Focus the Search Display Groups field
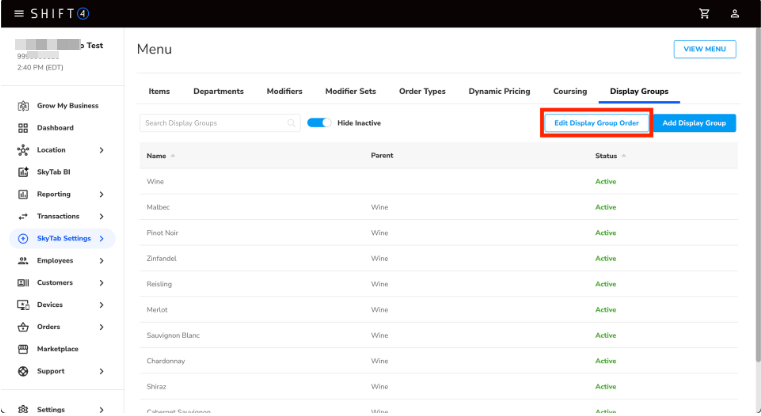 pyautogui.click(x=213, y=123)
